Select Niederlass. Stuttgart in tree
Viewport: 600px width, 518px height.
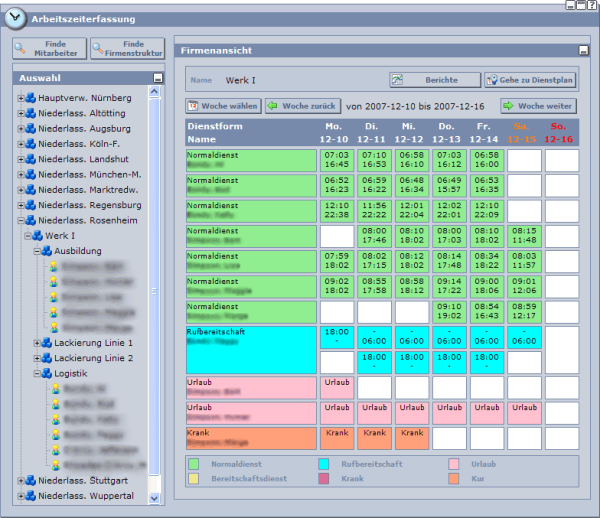pyautogui.click(x=83, y=481)
